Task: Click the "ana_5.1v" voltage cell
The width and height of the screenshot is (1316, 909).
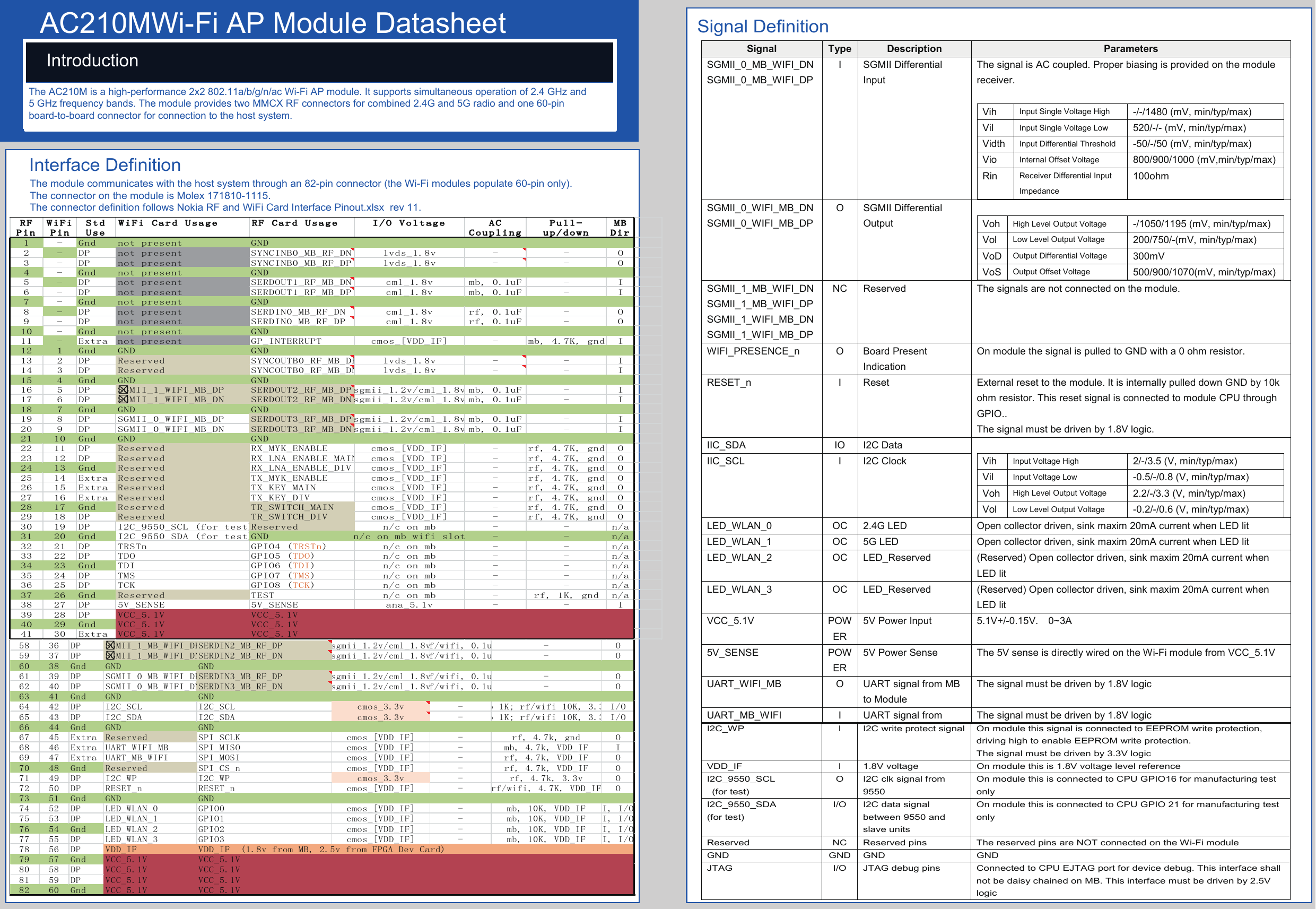Action: click(x=408, y=605)
